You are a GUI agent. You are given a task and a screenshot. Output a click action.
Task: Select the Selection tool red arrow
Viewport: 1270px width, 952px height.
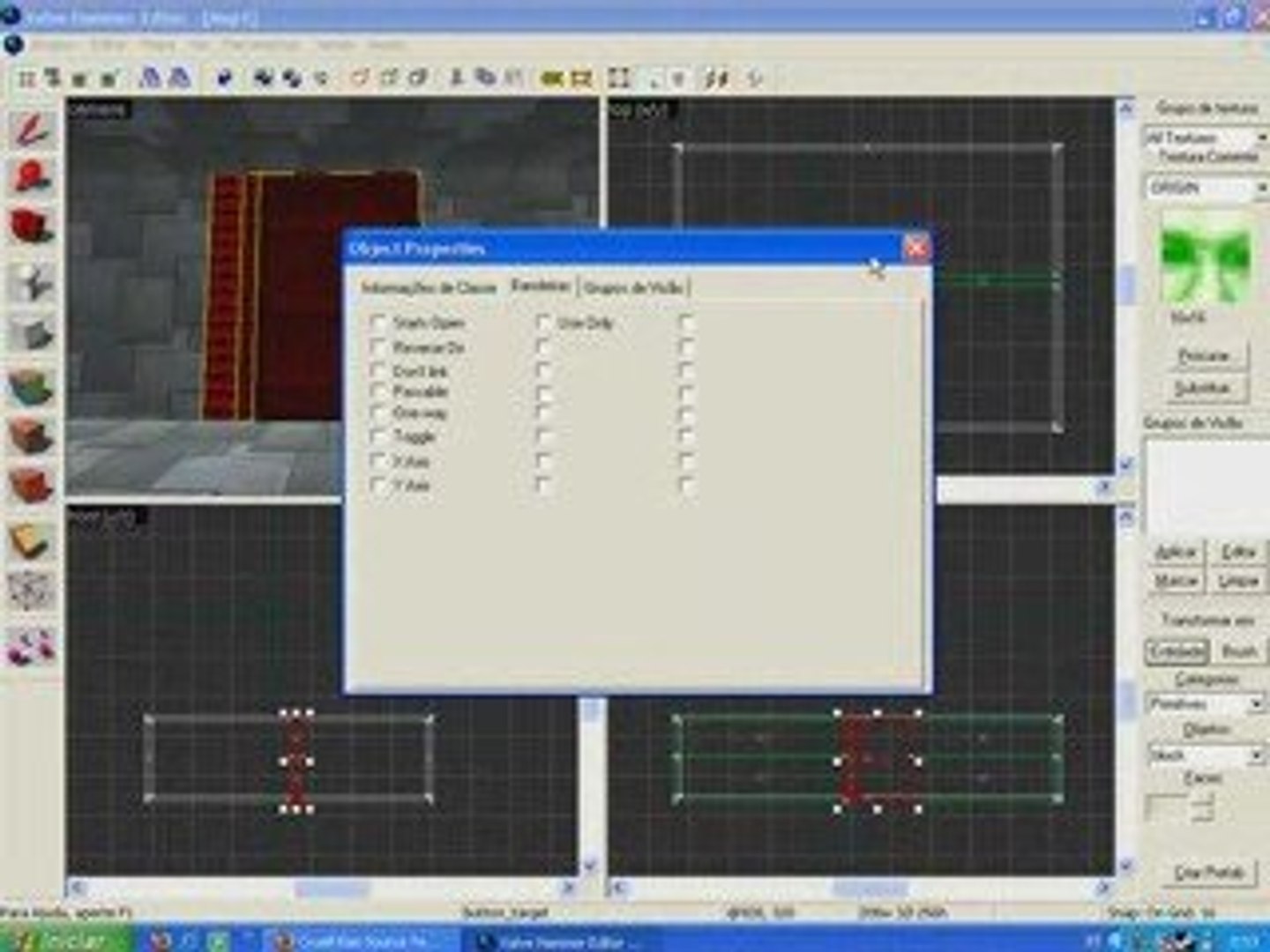(33, 129)
